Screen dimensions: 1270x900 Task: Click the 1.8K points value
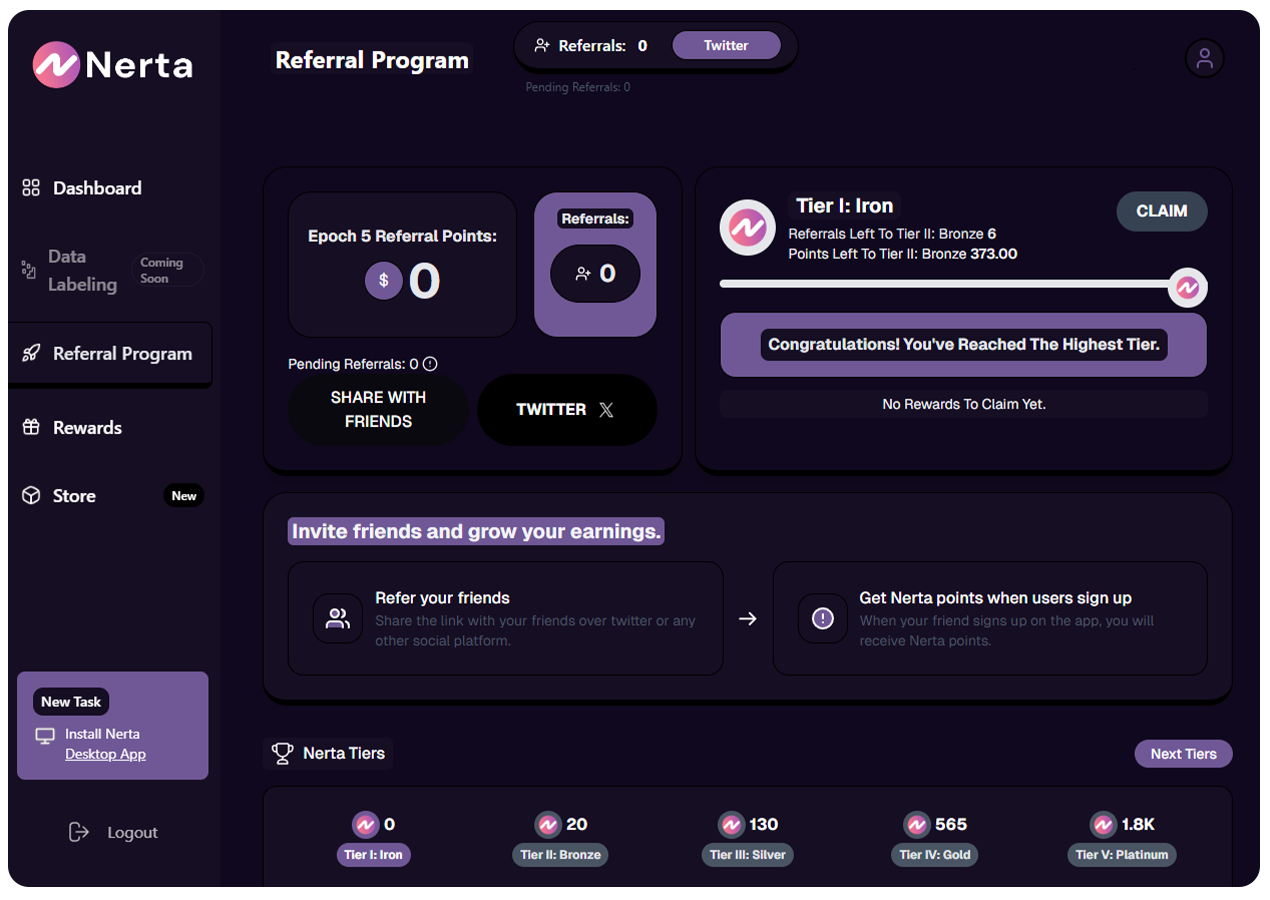pyautogui.click(x=1138, y=825)
